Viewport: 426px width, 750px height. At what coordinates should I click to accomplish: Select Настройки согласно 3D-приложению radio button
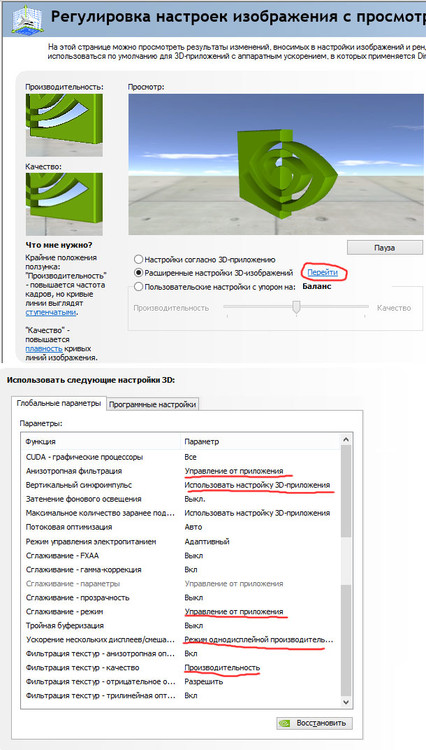[139, 259]
